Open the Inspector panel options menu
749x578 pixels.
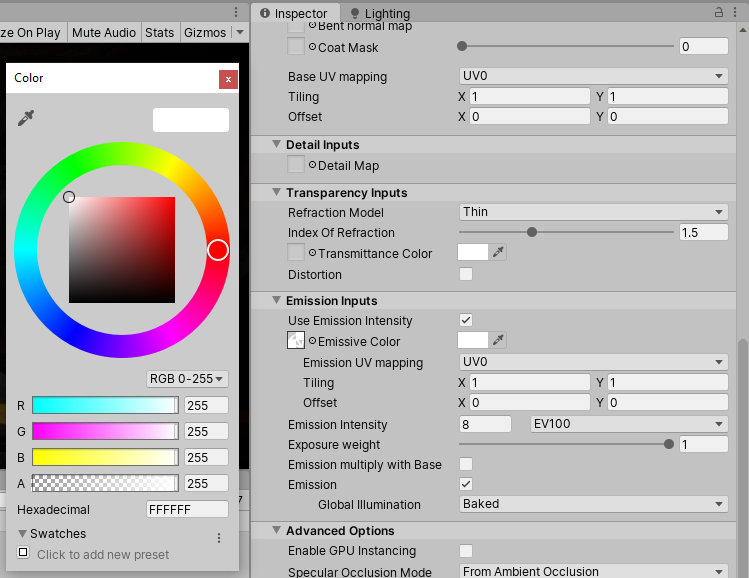coord(736,13)
